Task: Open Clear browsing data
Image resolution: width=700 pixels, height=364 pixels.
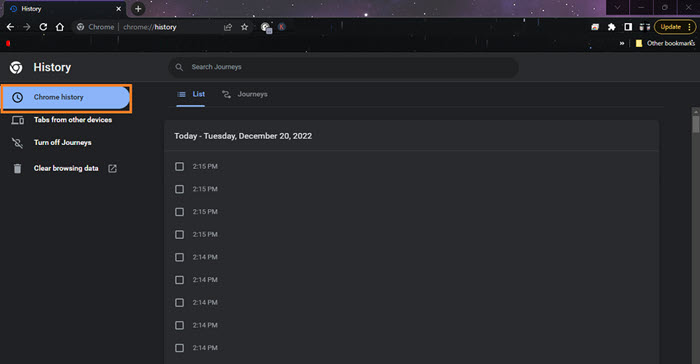Action: click(66, 168)
